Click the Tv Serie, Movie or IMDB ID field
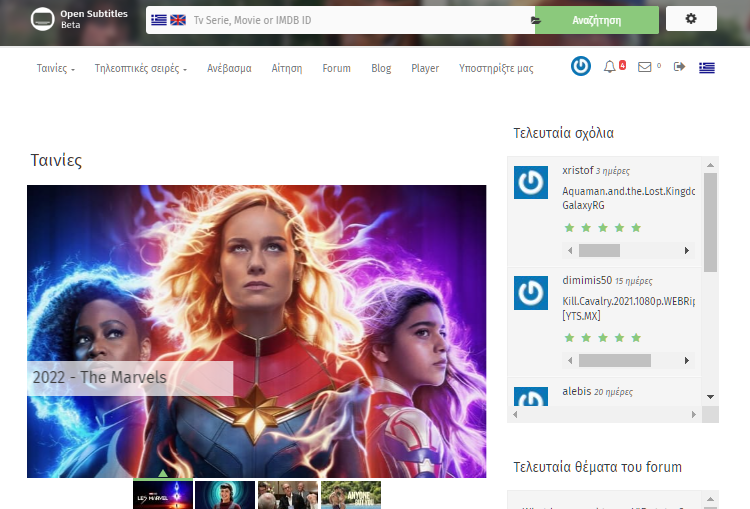Screen dimensions: 750x509 pos(361,20)
